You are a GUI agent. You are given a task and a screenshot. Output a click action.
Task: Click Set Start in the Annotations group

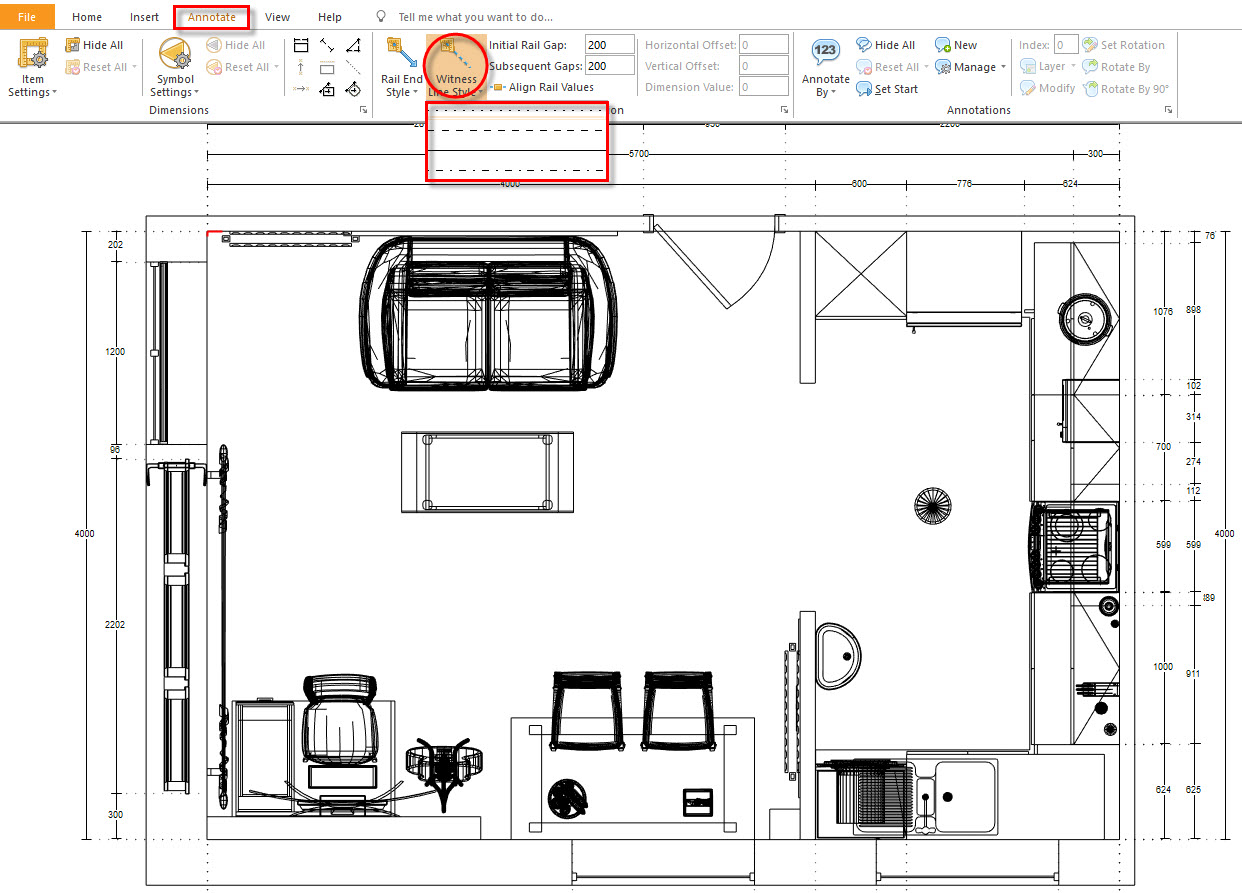click(x=887, y=88)
